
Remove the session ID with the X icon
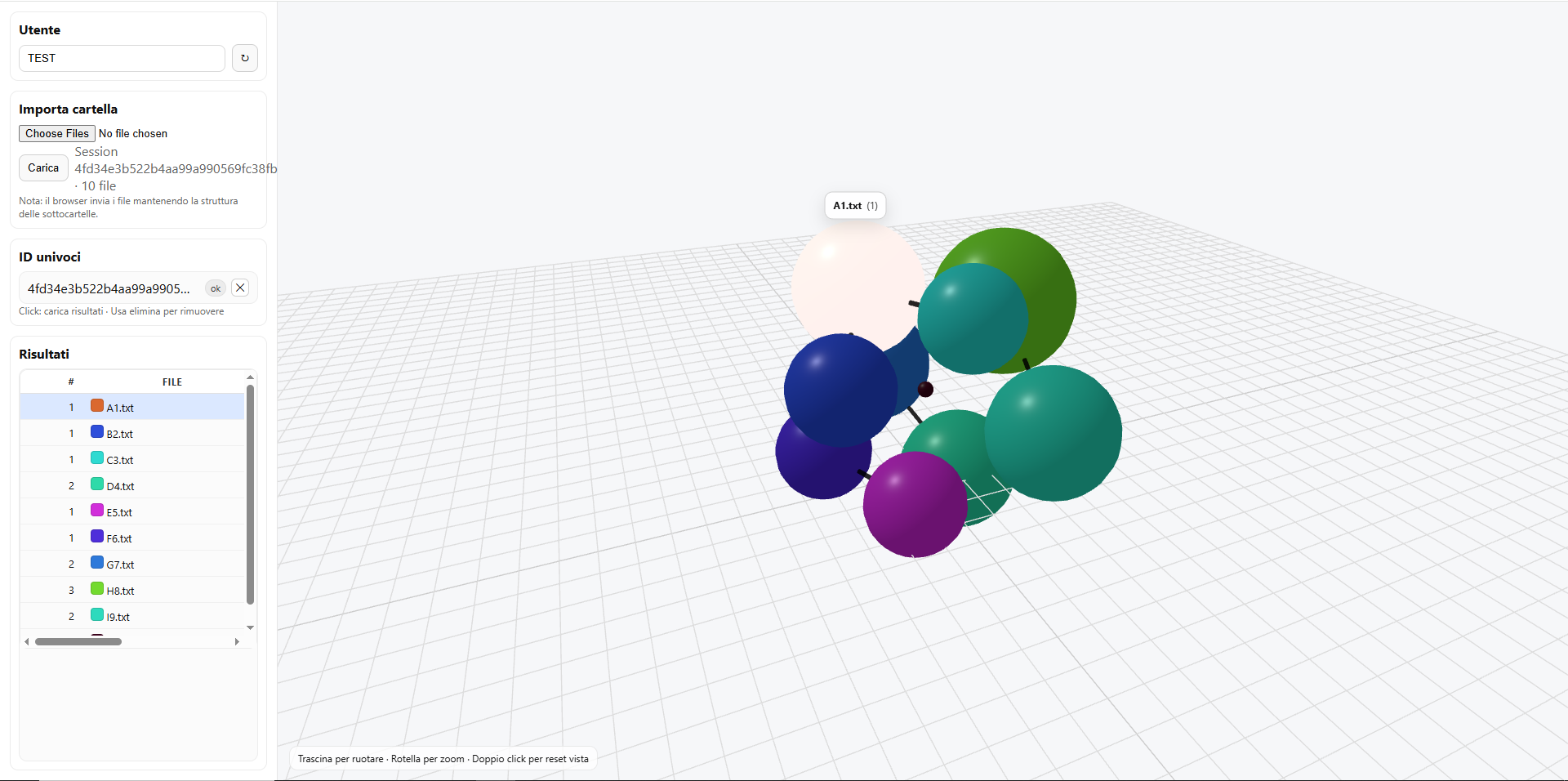tap(240, 288)
